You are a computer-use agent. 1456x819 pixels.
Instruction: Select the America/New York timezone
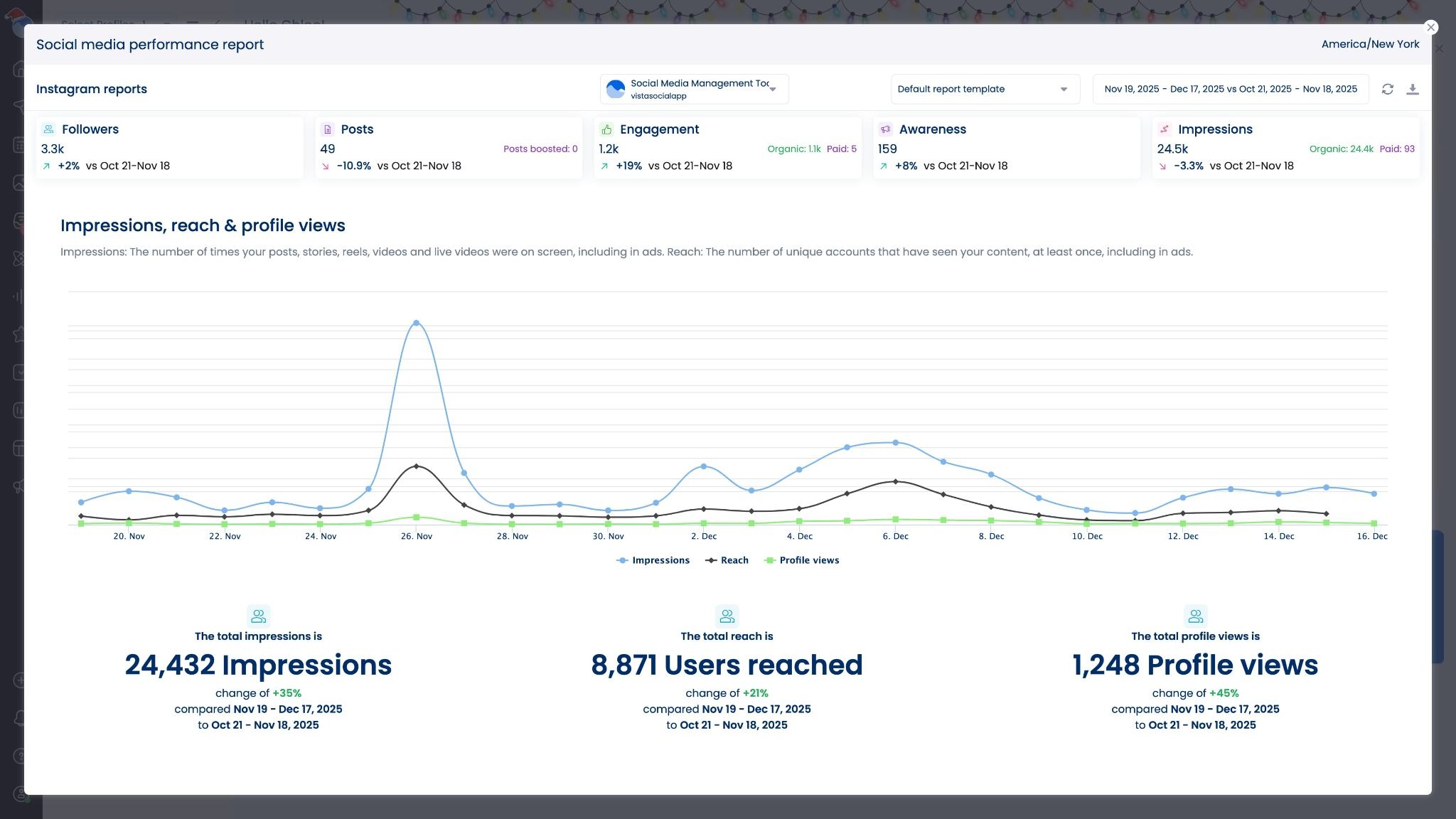(1371, 43)
